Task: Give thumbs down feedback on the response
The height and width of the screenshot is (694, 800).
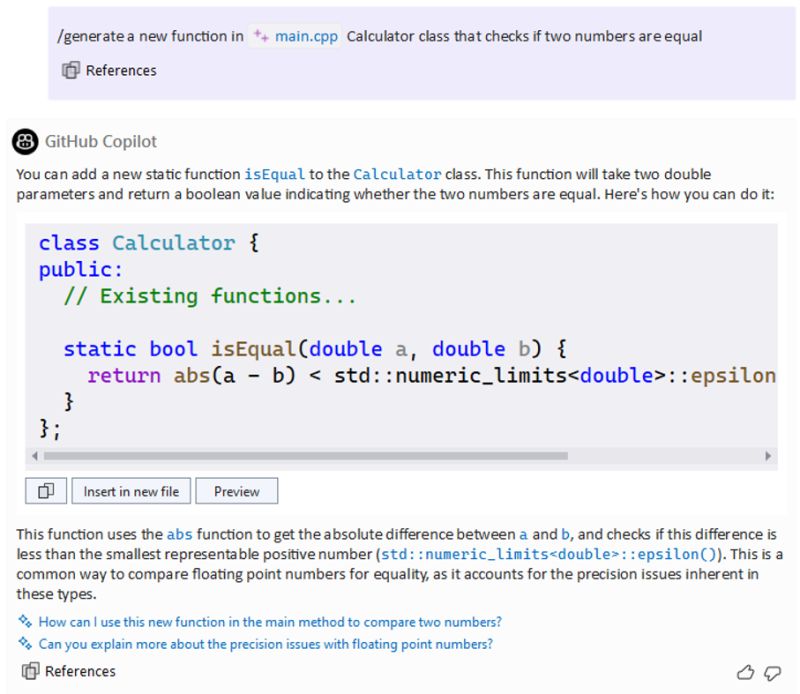Action: click(x=775, y=672)
